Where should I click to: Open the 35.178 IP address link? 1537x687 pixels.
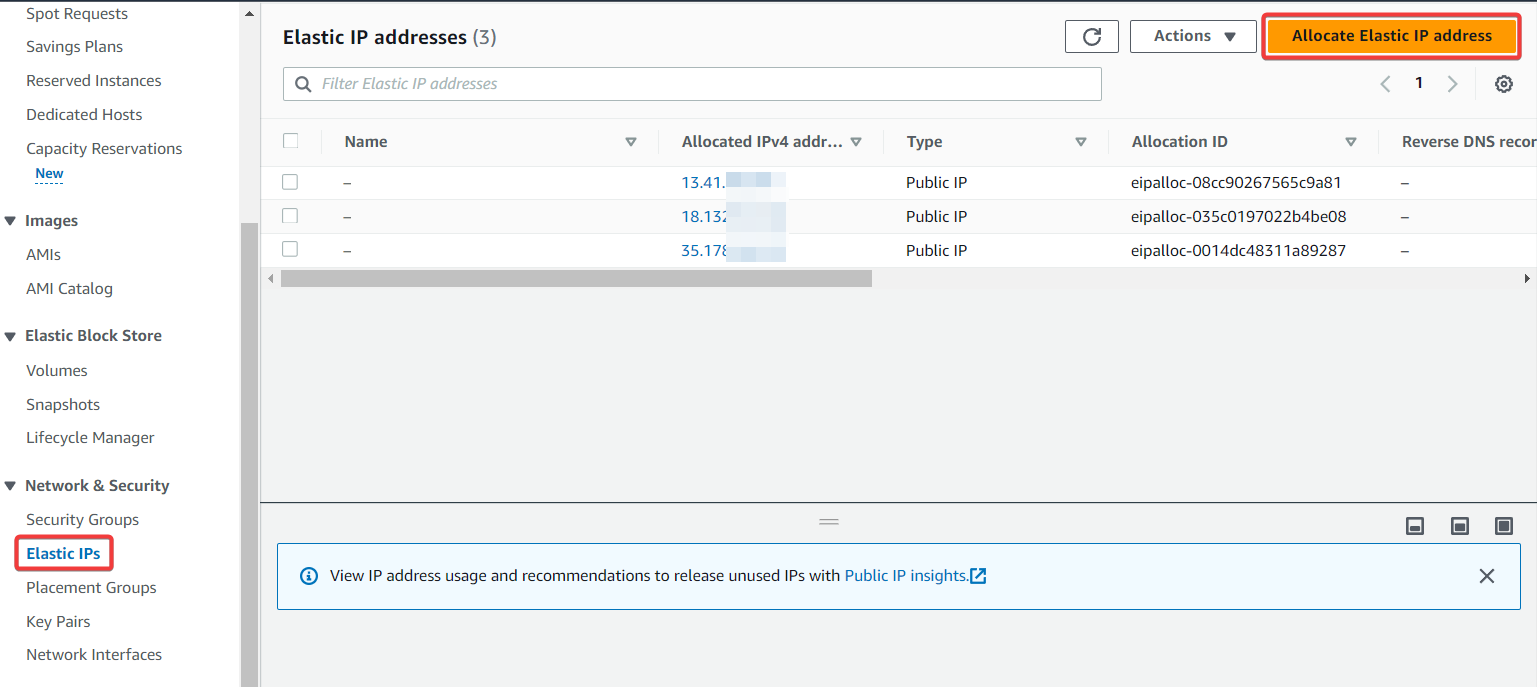coord(704,251)
